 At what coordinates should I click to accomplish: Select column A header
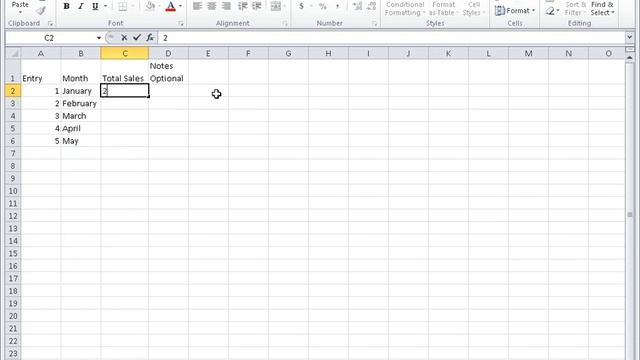pos(41,53)
